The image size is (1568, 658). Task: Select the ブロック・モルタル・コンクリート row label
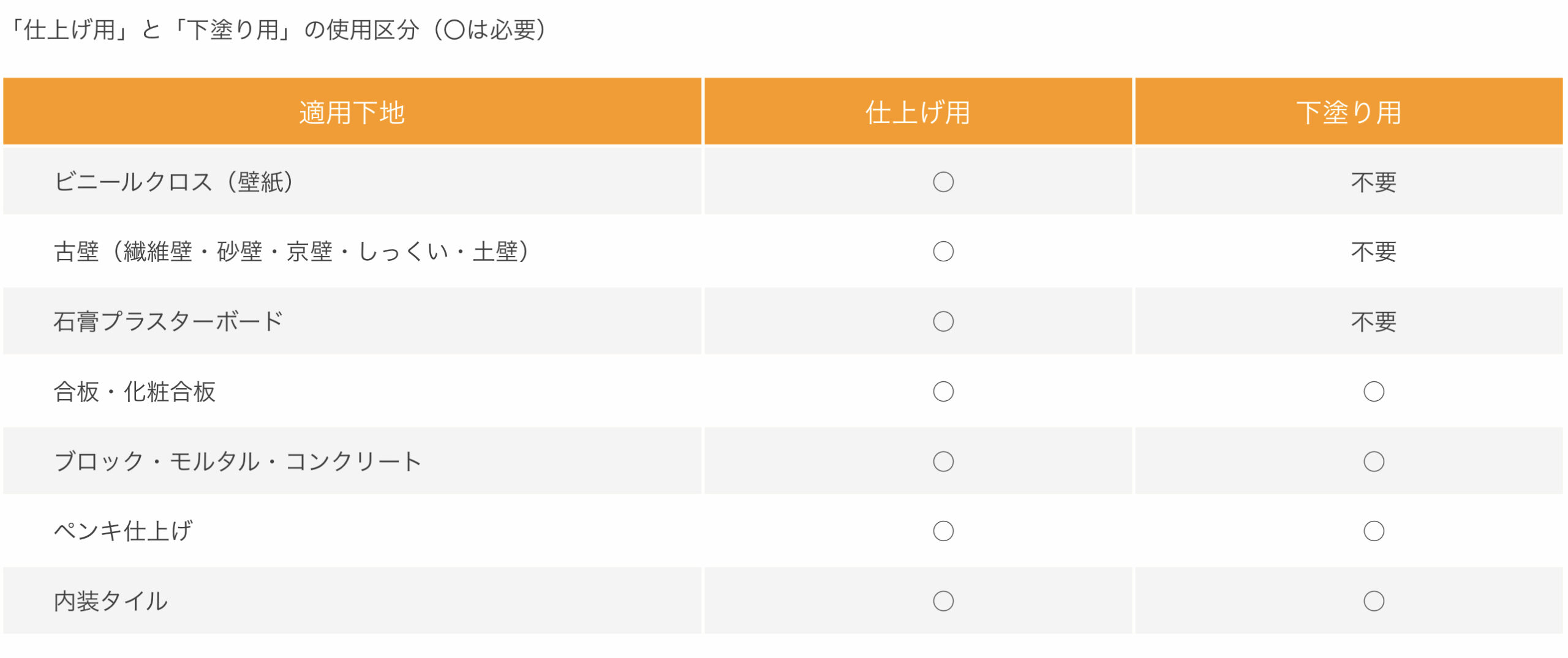pyautogui.click(x=238, y=462)
